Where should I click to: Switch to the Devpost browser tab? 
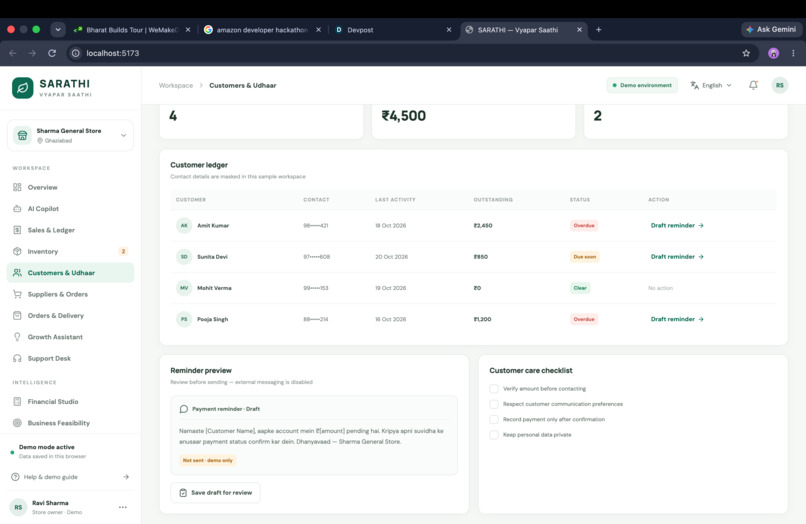(393, 30)
